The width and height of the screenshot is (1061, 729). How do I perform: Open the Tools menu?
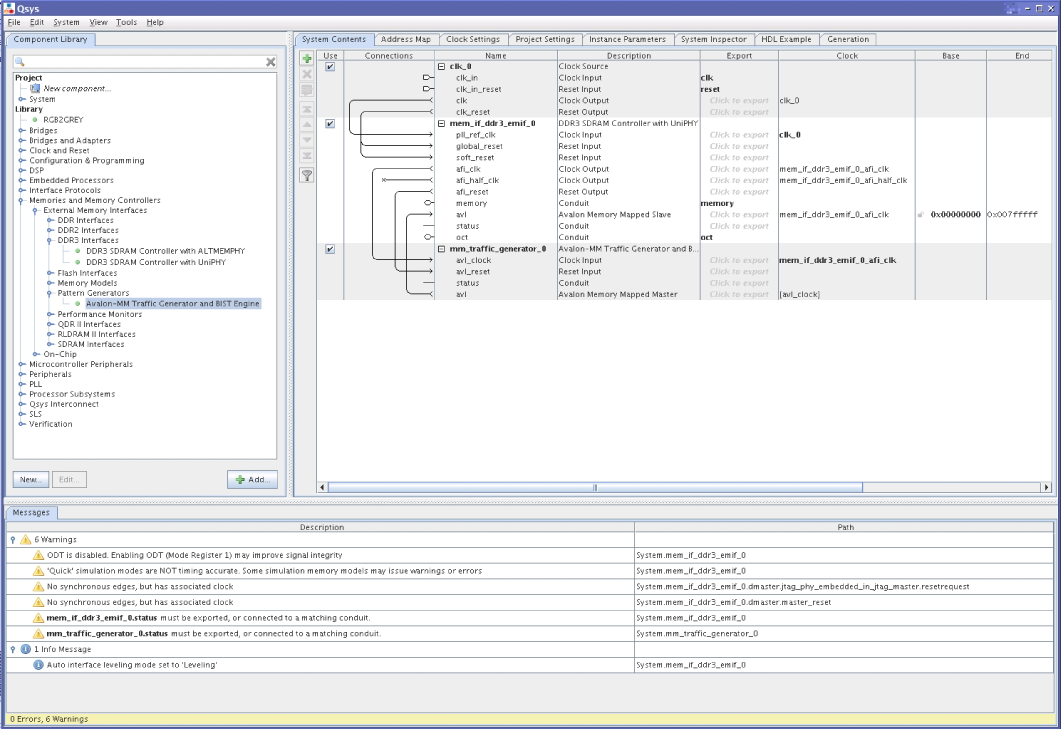126,22
